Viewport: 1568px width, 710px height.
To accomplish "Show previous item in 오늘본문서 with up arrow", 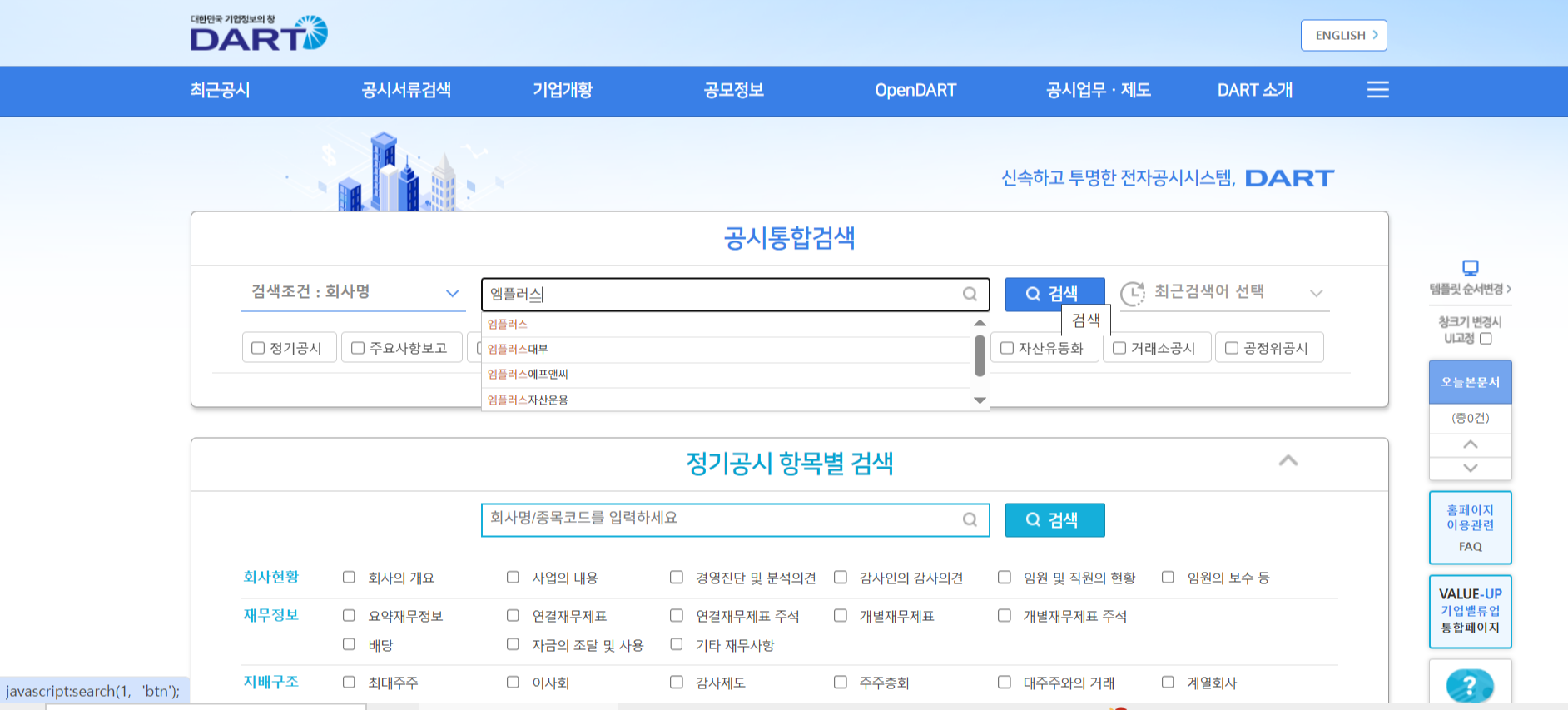I will (1471, 444).
